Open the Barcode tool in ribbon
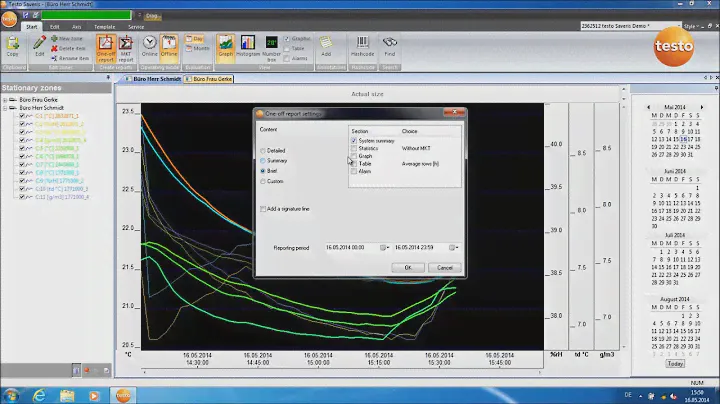This screenshot has width=720, height=404. (x=362, y=44)
